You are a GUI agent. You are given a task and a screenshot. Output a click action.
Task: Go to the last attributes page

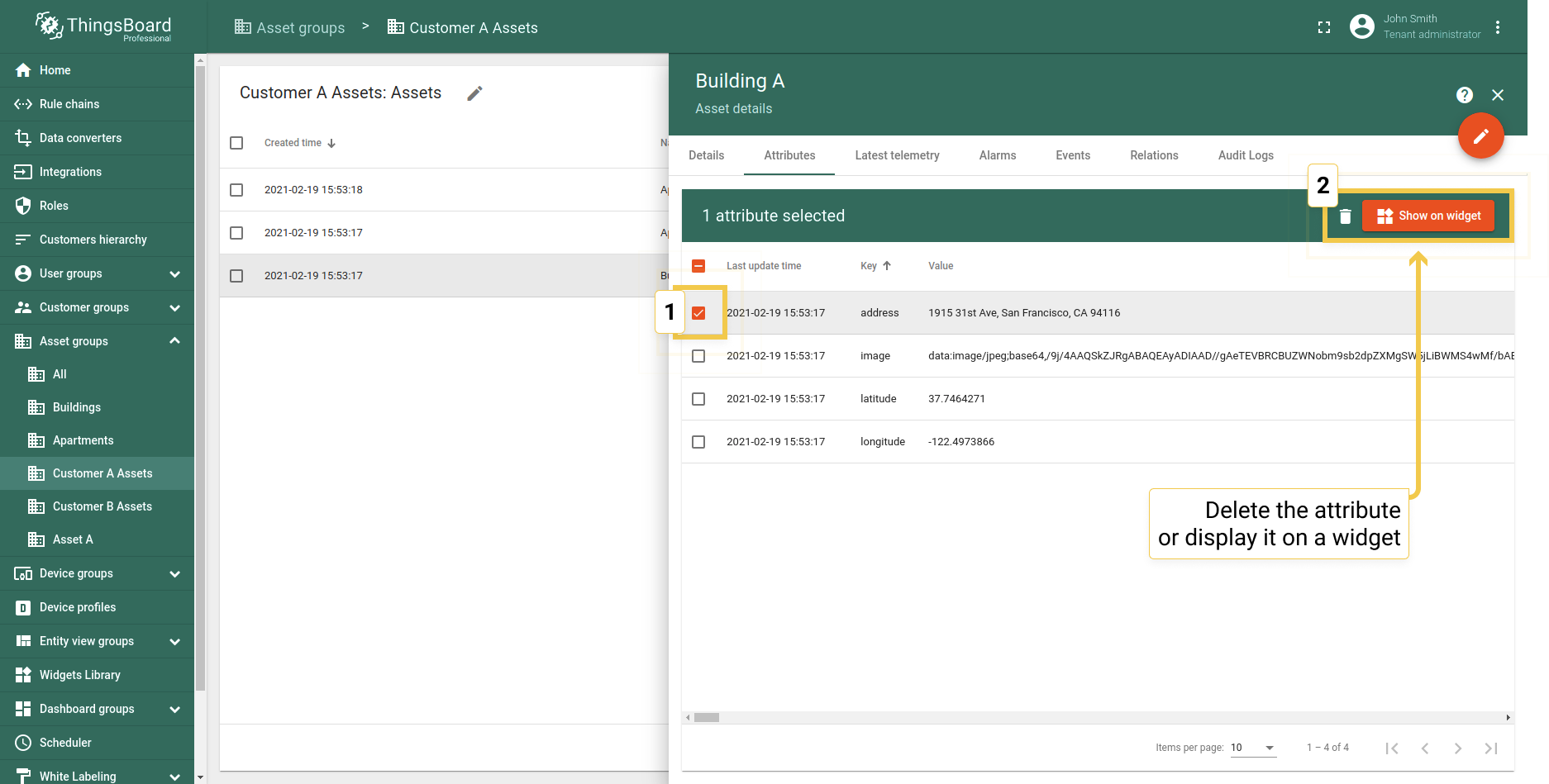(x=1491, y=748)
